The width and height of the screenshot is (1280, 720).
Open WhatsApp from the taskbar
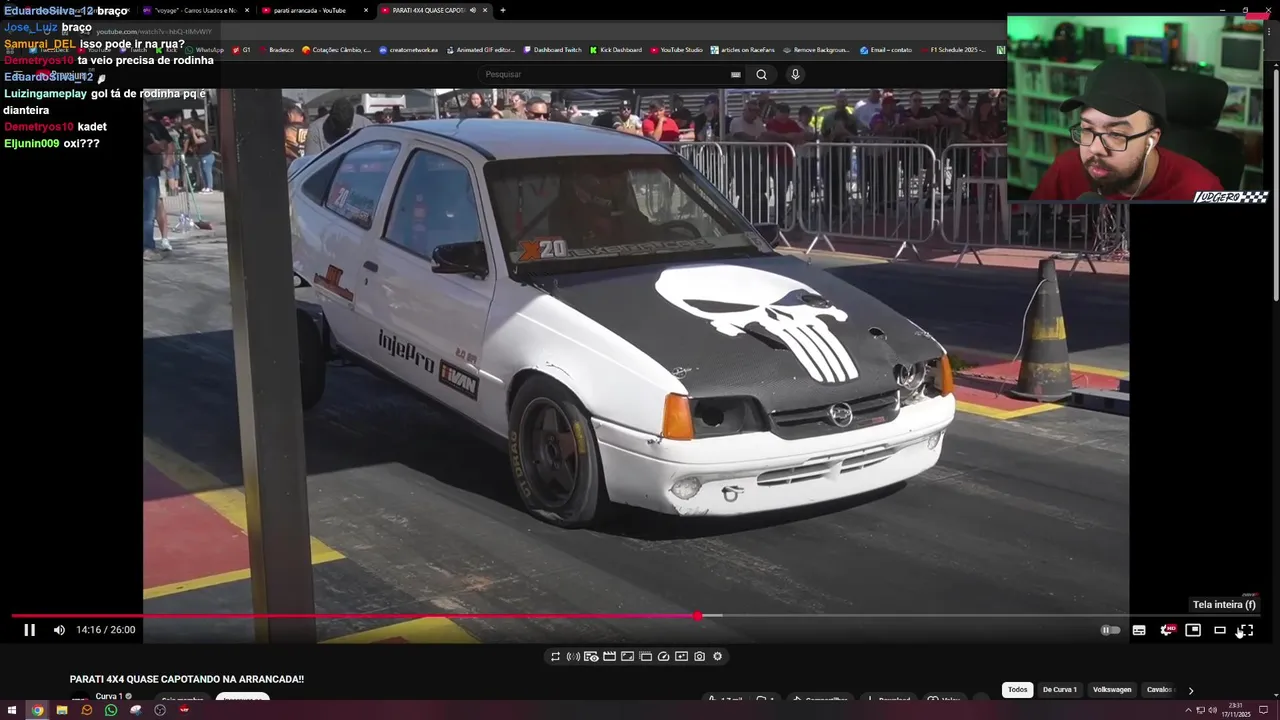(111, 710)
